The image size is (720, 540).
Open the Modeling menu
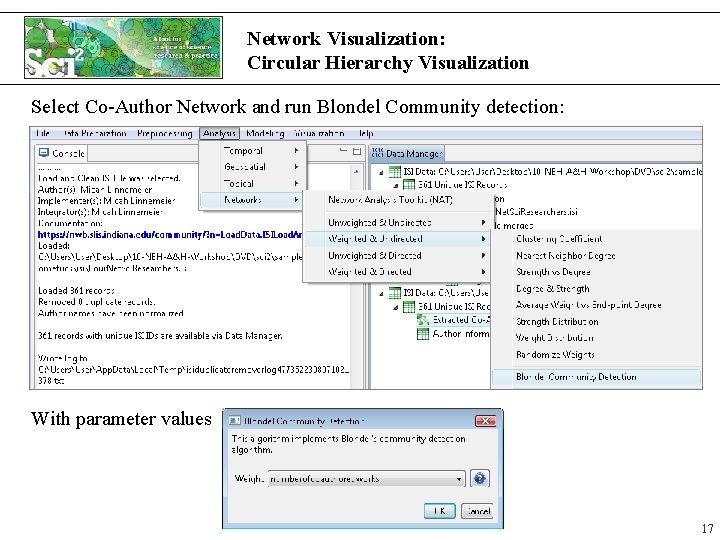click(265, 134)
